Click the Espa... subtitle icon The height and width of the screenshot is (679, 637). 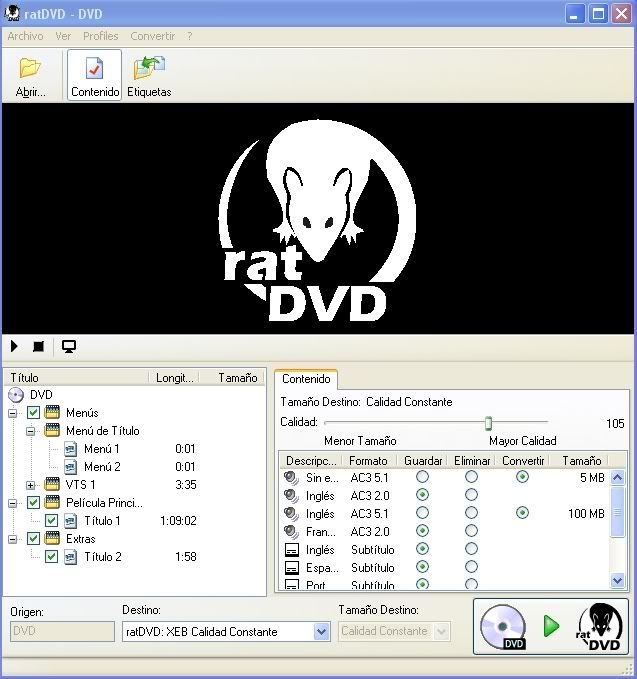pos(292,568)
